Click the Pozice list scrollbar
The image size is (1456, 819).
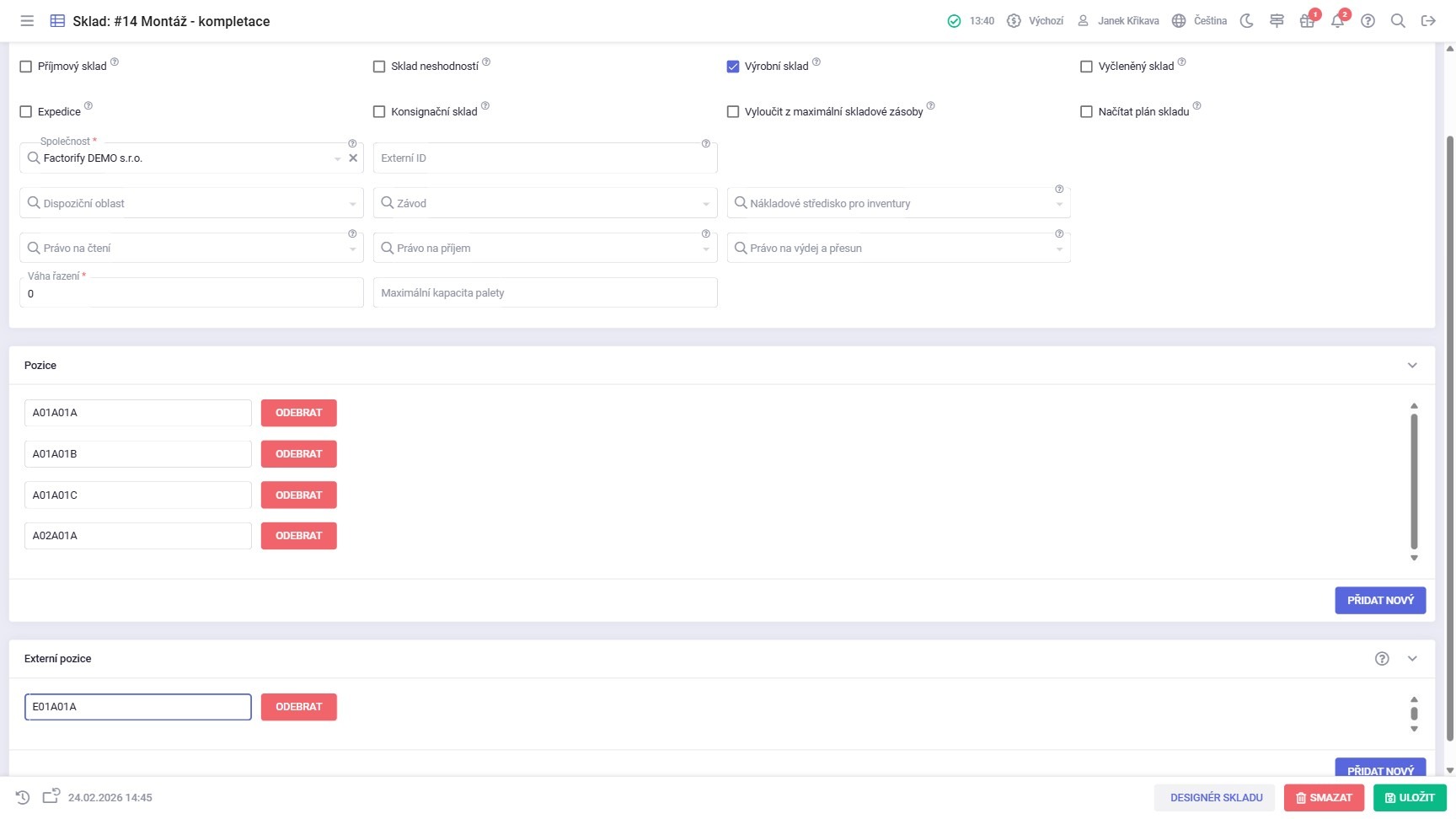[x=1414, y=480]
